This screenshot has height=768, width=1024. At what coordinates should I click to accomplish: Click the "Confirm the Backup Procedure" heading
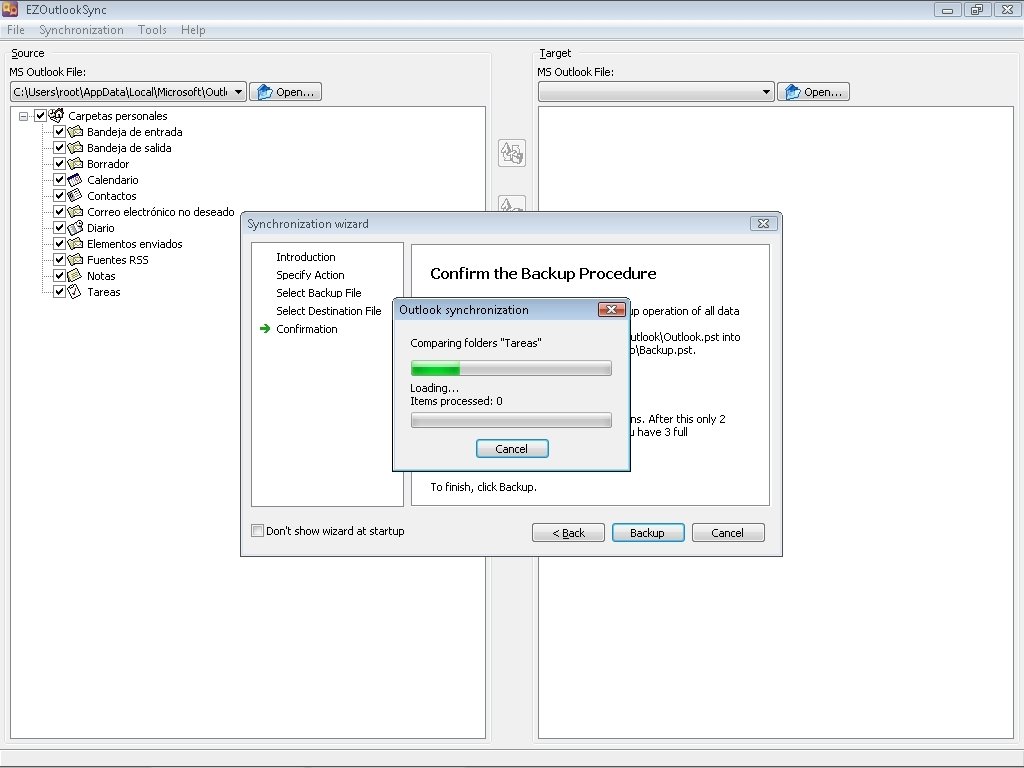click(543, 274)
